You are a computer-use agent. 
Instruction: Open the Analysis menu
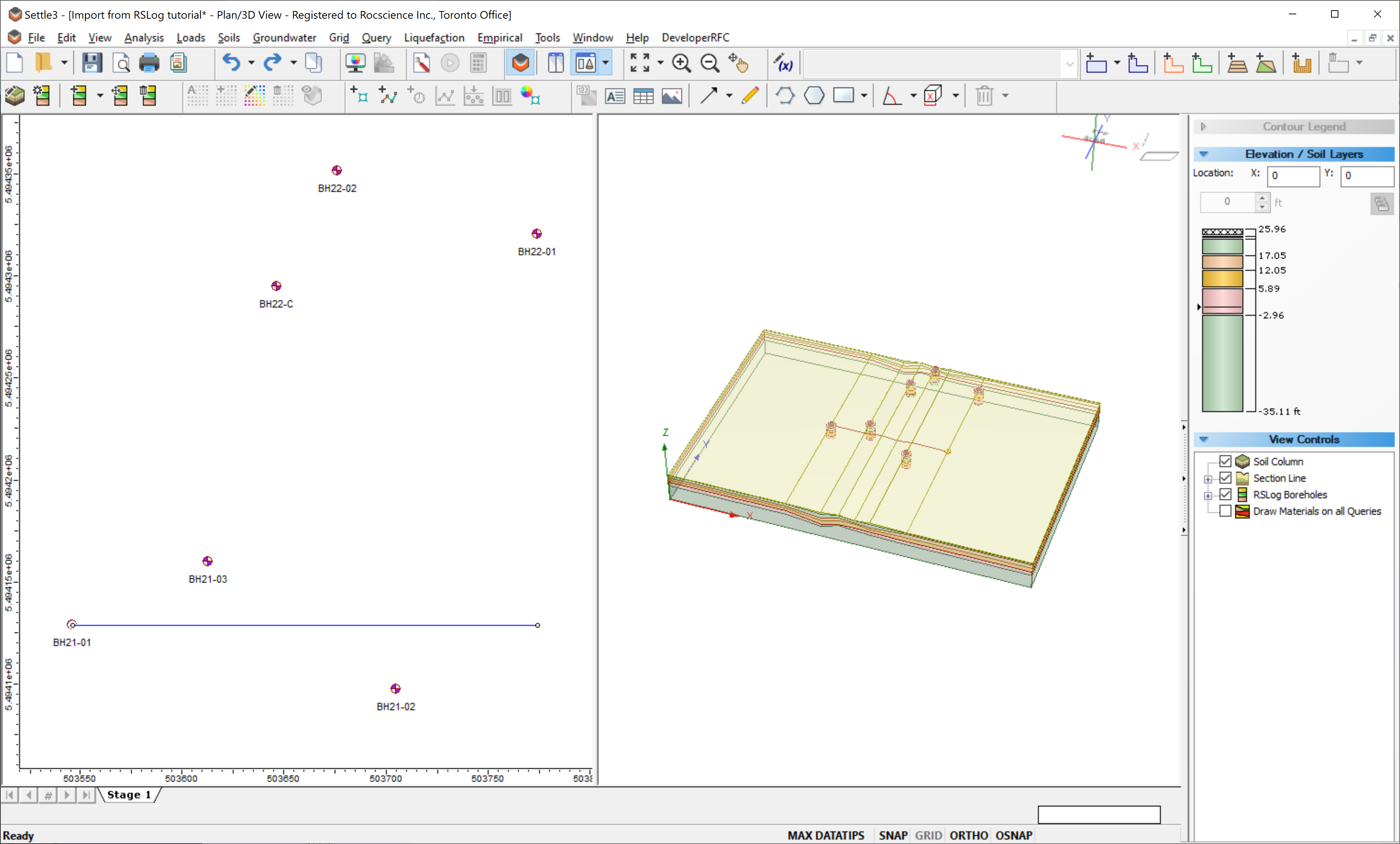pos(144,37)
